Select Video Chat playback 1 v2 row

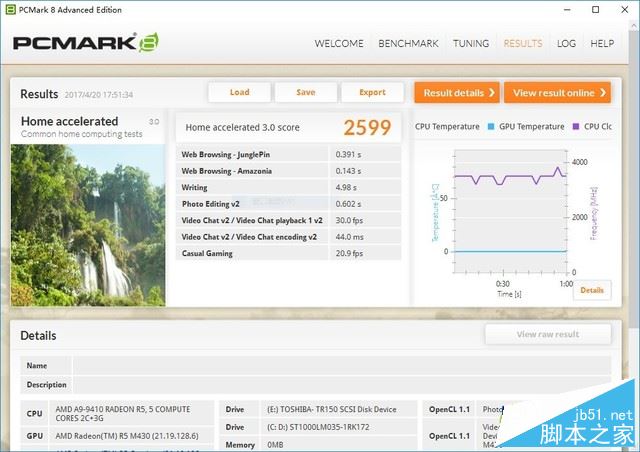[x=289, y=220]
